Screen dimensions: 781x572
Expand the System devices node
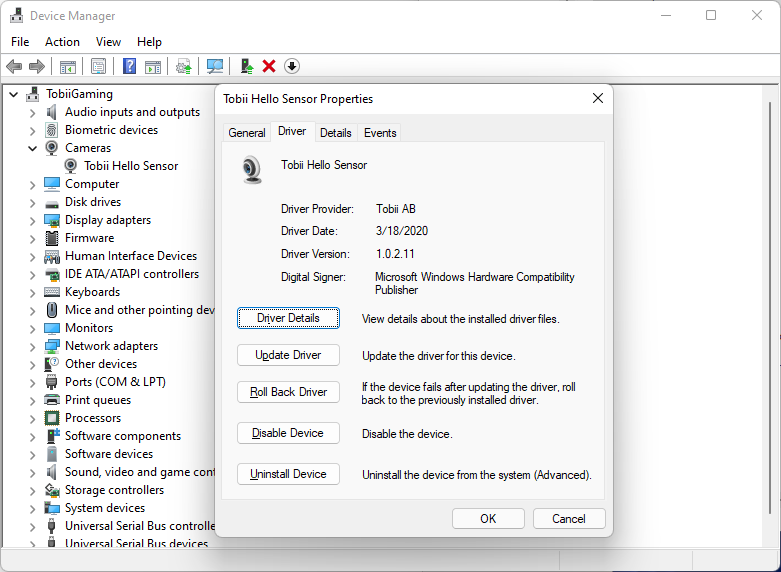coord(32,509)
